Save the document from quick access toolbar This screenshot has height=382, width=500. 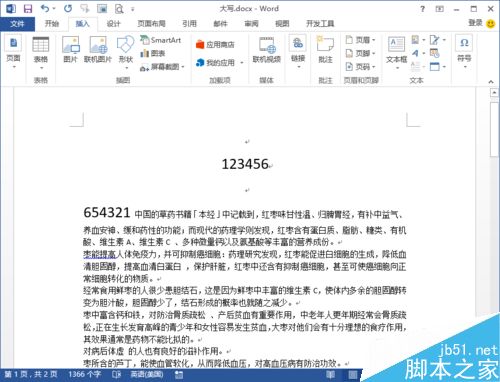(x=28, y=9)
